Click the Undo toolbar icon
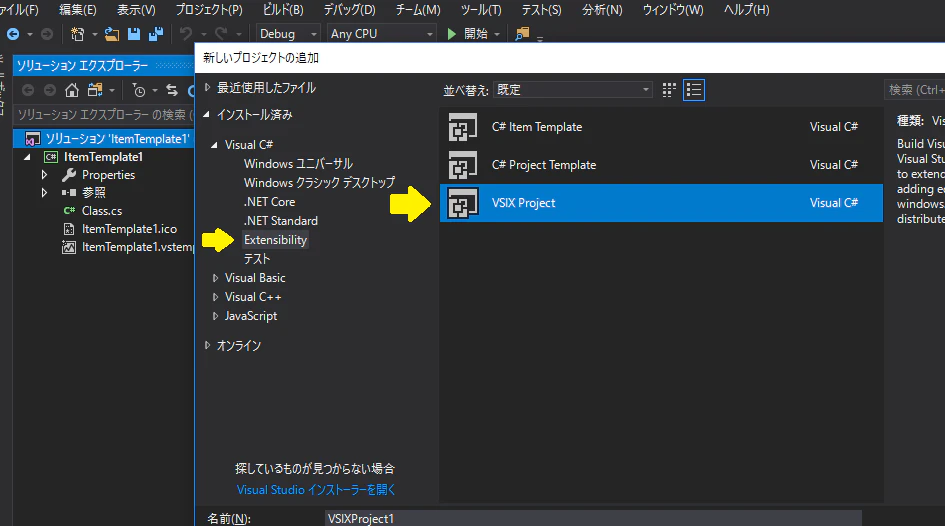The width and height of the screenshot is (945, 526). click(x=186, y=34)
